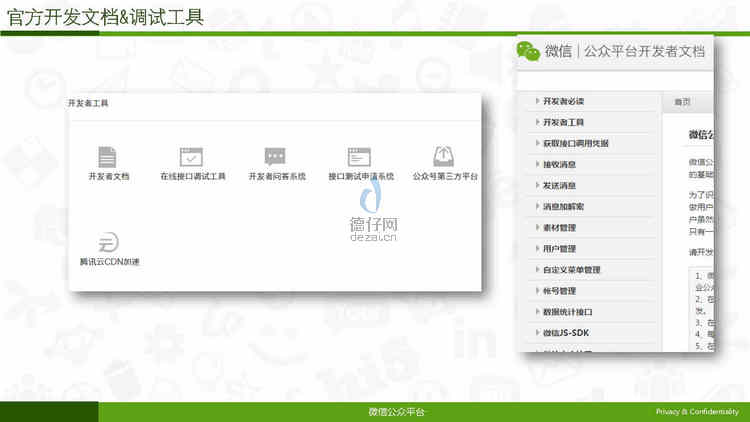The height and width of the screenshot is (422, 750).
Task: Click the slide title 官方开发文档&调试工具
Action: pyautogui.click(x=105, y=17)
